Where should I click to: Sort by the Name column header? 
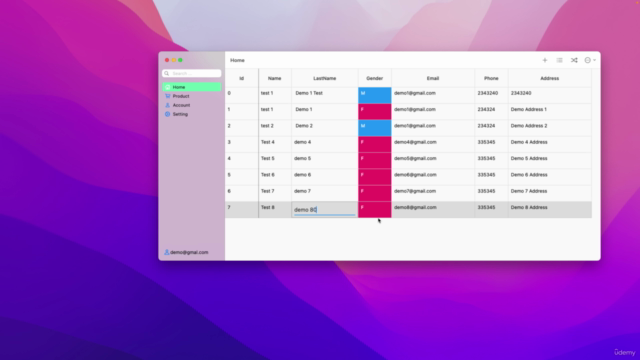point(275,78)
